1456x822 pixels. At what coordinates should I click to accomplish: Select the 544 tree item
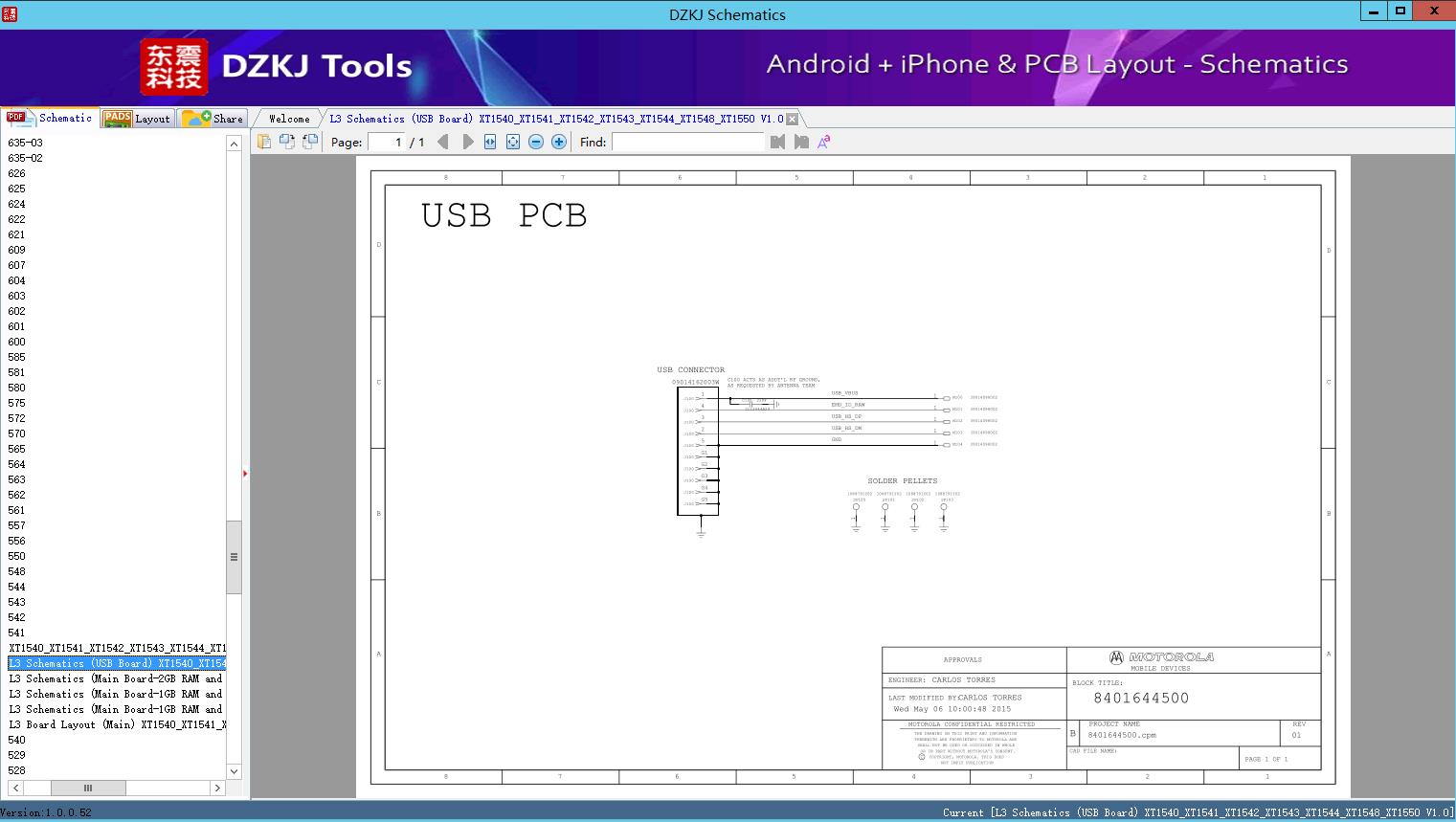pos(16,587)
